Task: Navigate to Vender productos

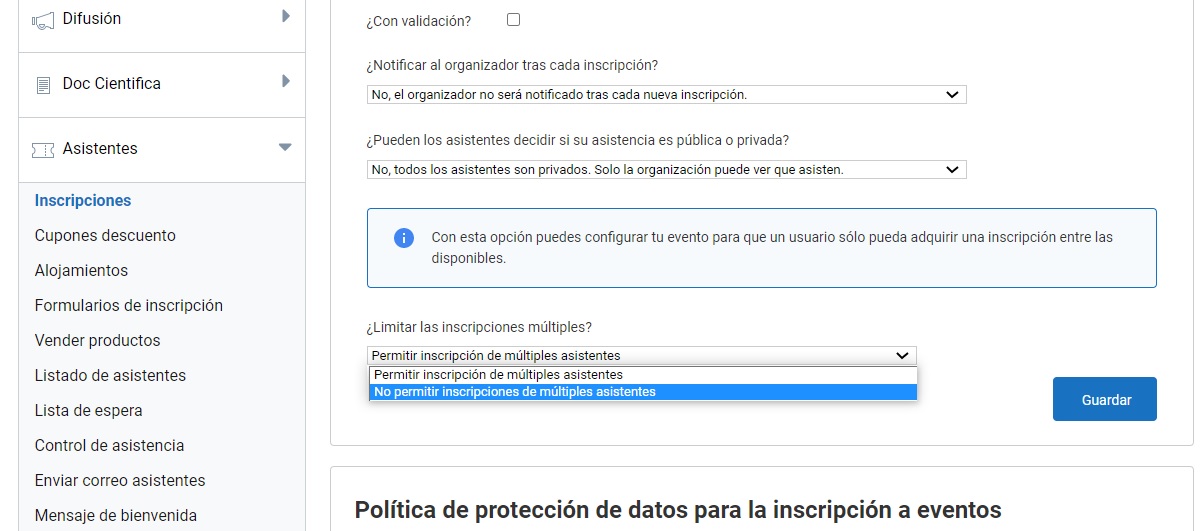Action: point(97,341)
